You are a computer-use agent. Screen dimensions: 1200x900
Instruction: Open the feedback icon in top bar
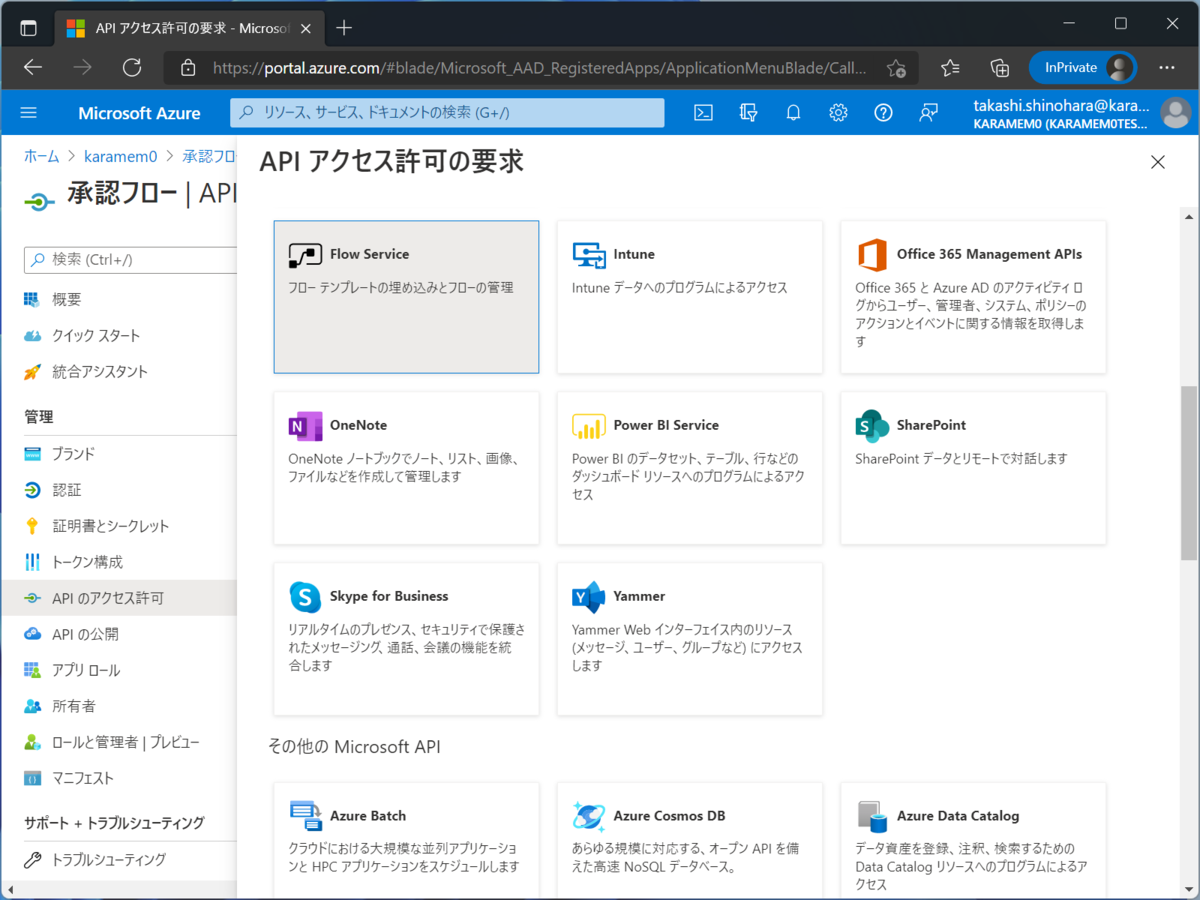point(928,113)
